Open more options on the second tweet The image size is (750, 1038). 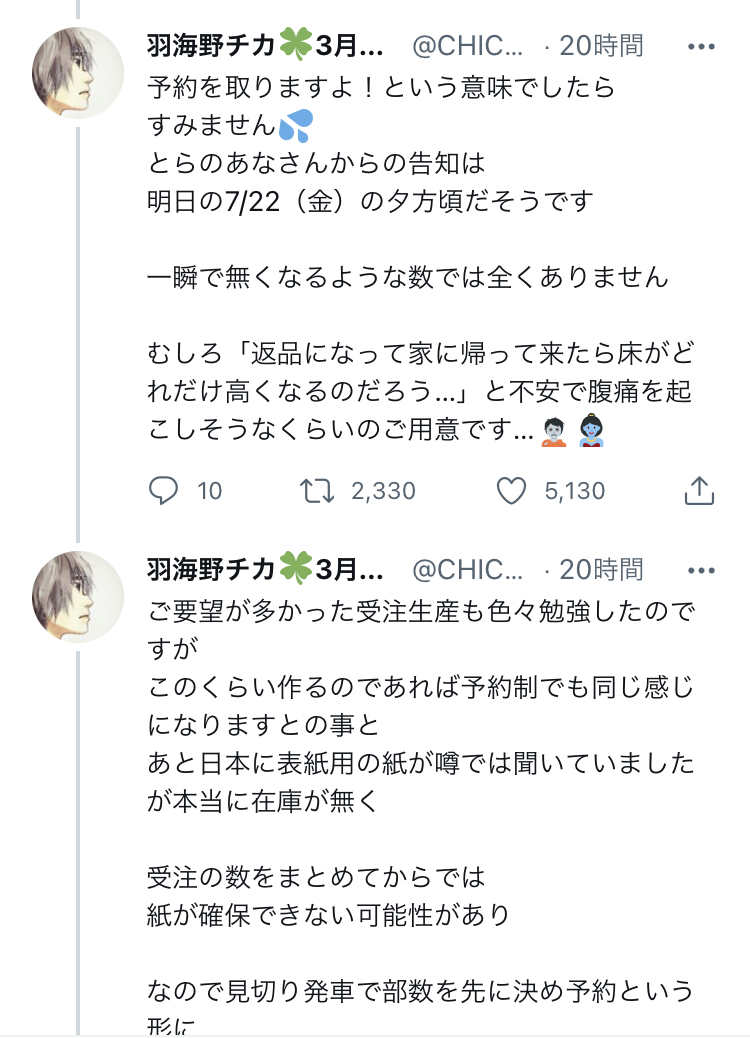702,570
